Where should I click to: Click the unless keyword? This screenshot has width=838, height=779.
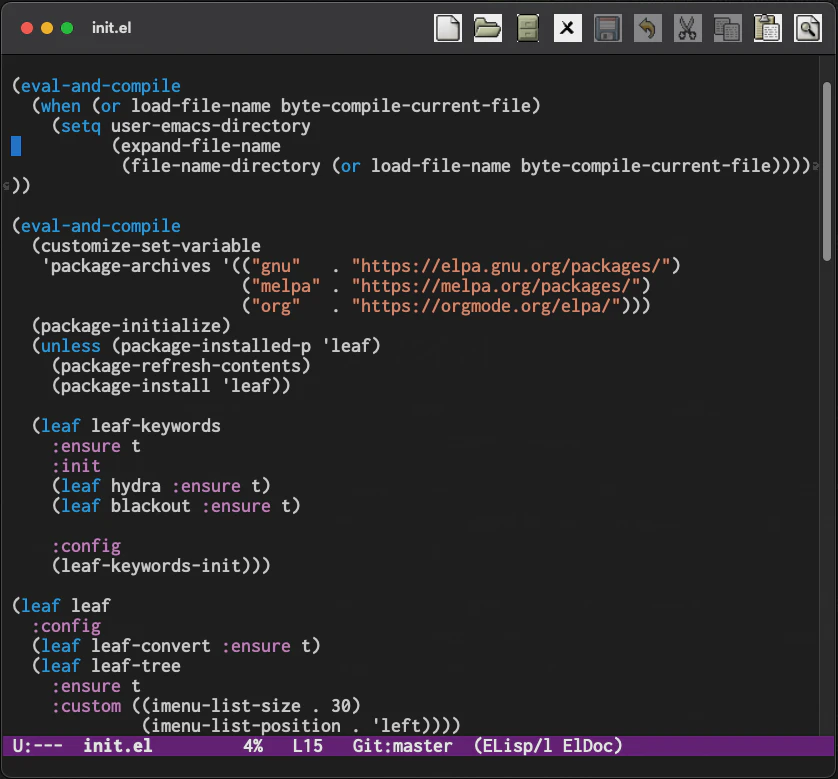point(71,346)
